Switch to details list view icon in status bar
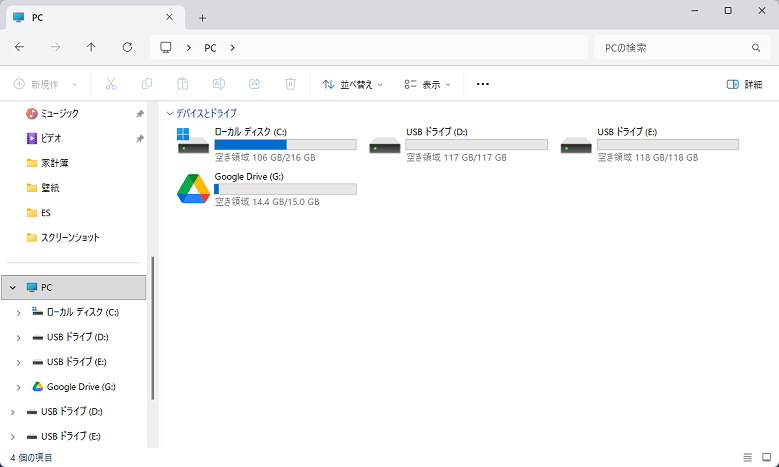The height and width of the screenshot is (467, 779). (x=747, y=457)
